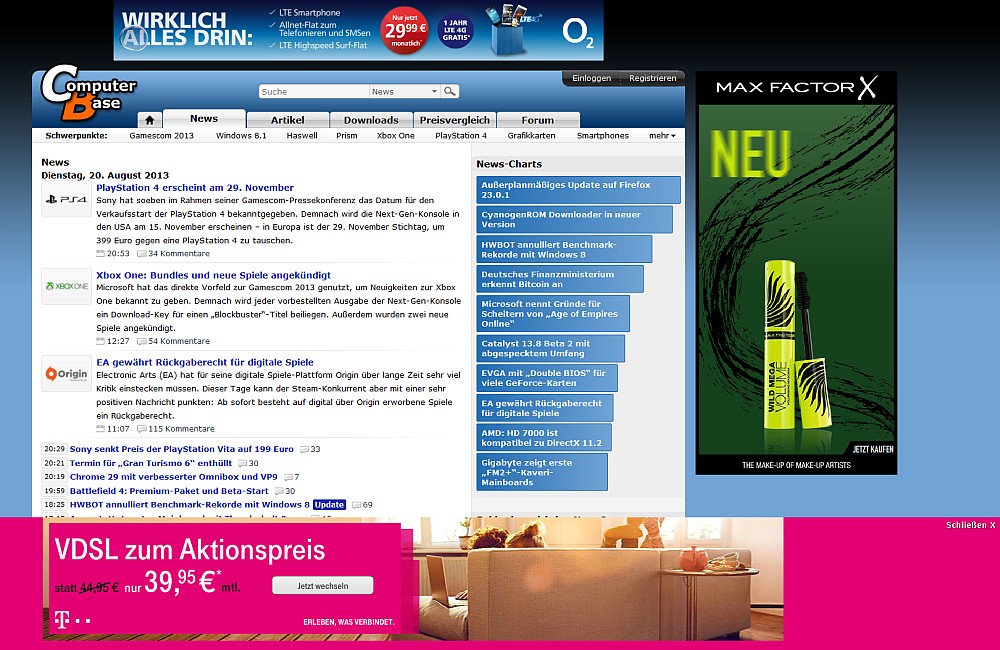Select Haswell topic
The width and height of the screenshot is (1000, 650).
[302, 135]
